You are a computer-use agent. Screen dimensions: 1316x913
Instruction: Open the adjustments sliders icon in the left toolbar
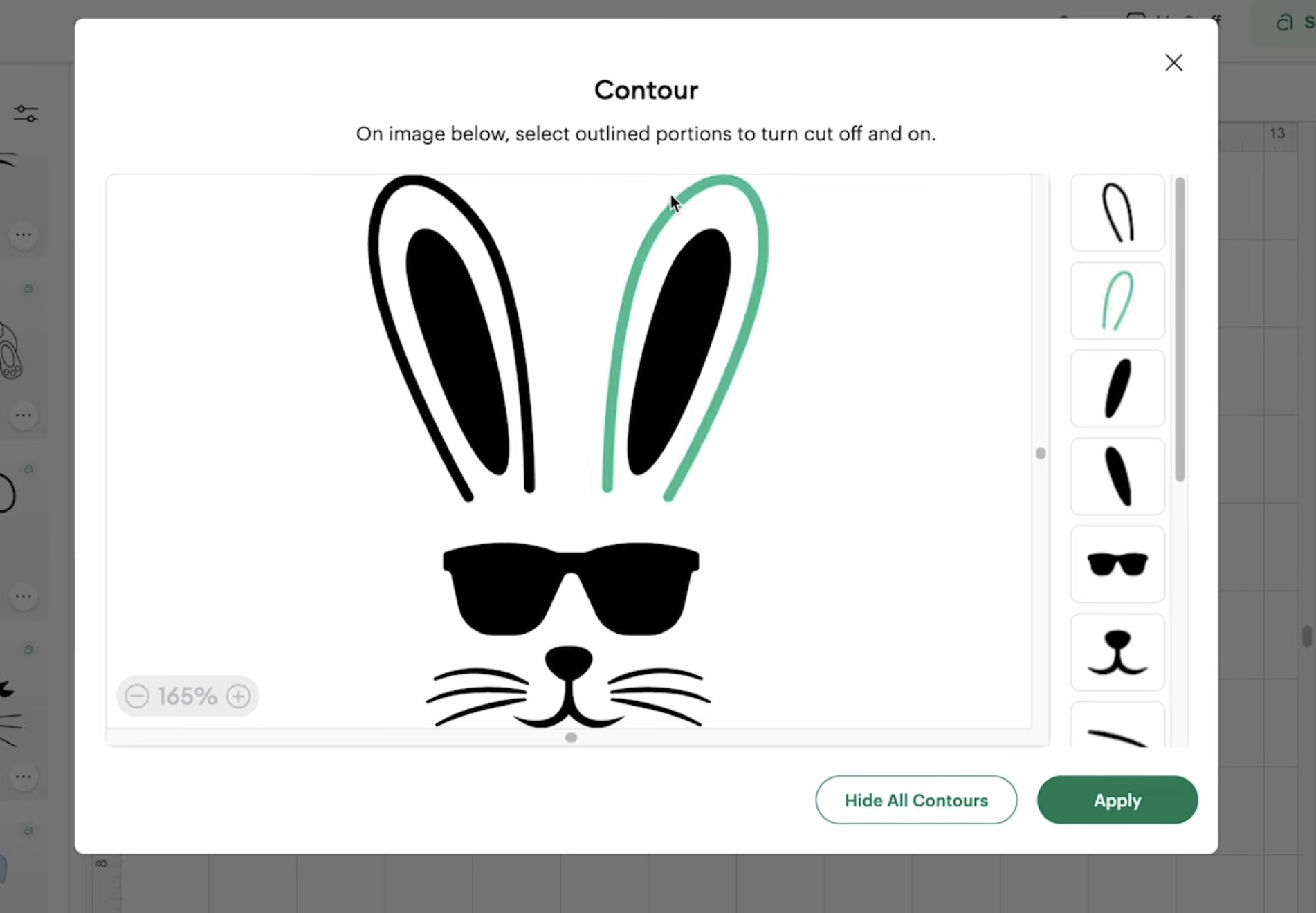click(x=25, y=113)
